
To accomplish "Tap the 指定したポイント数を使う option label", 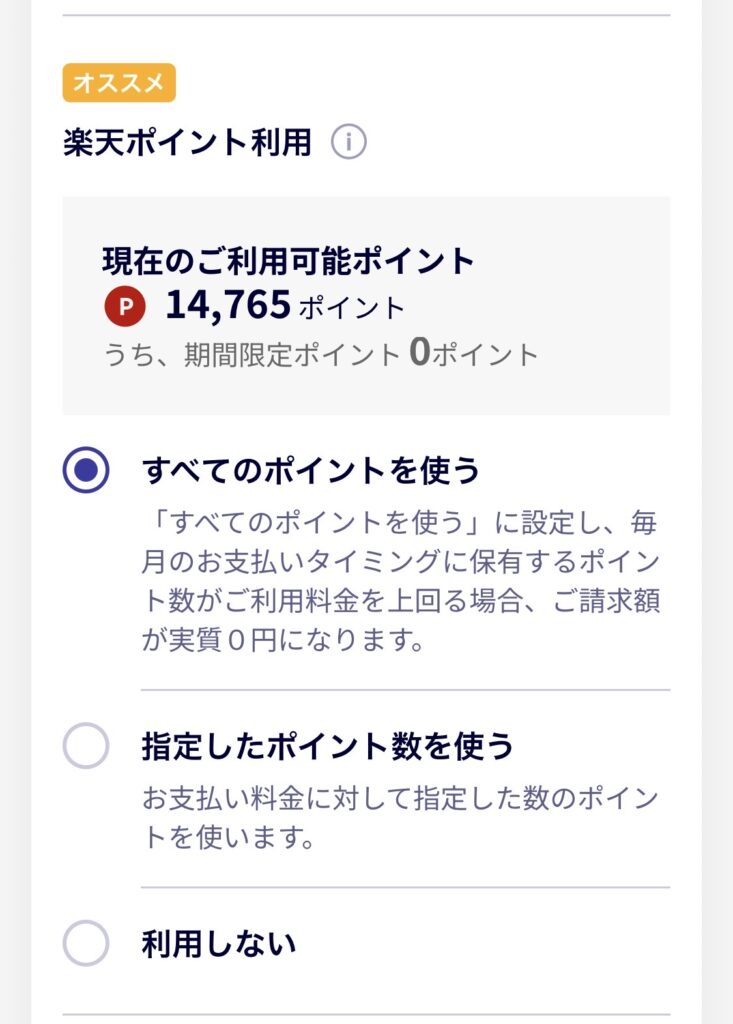I will 327,746.
